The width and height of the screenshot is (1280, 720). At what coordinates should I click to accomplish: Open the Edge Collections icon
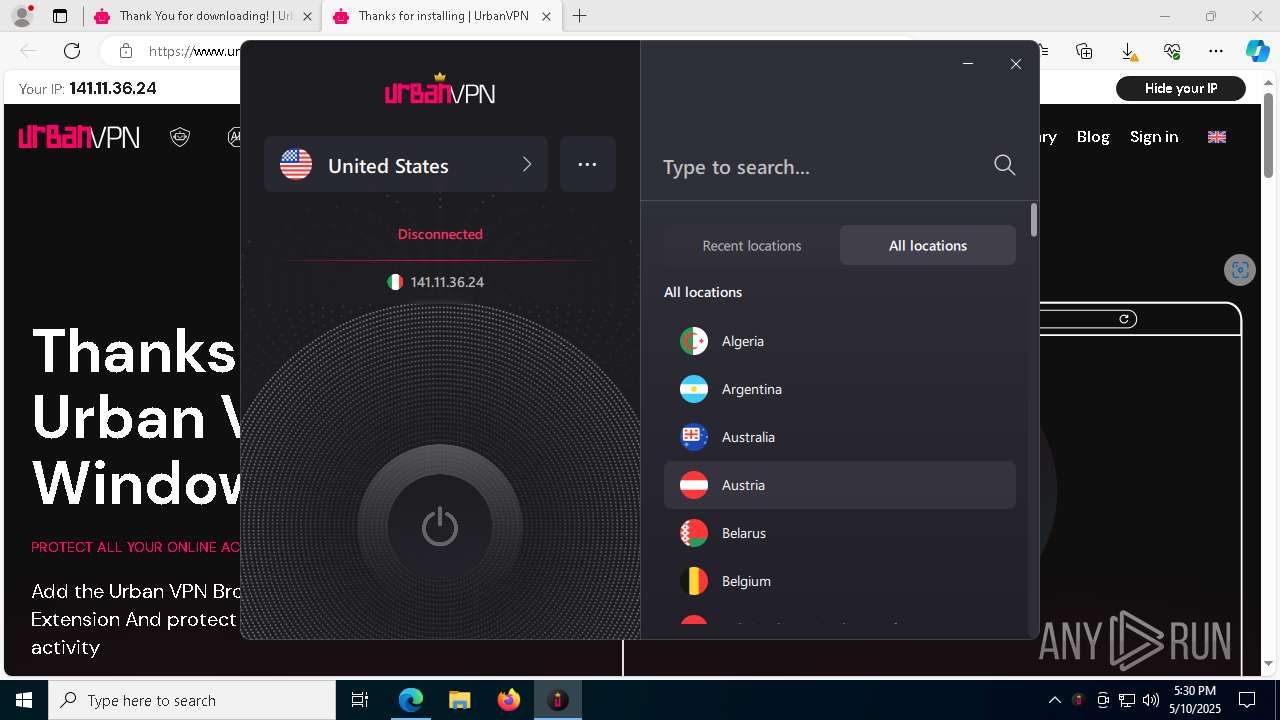pyautogui.click(x=1084, y=51)
